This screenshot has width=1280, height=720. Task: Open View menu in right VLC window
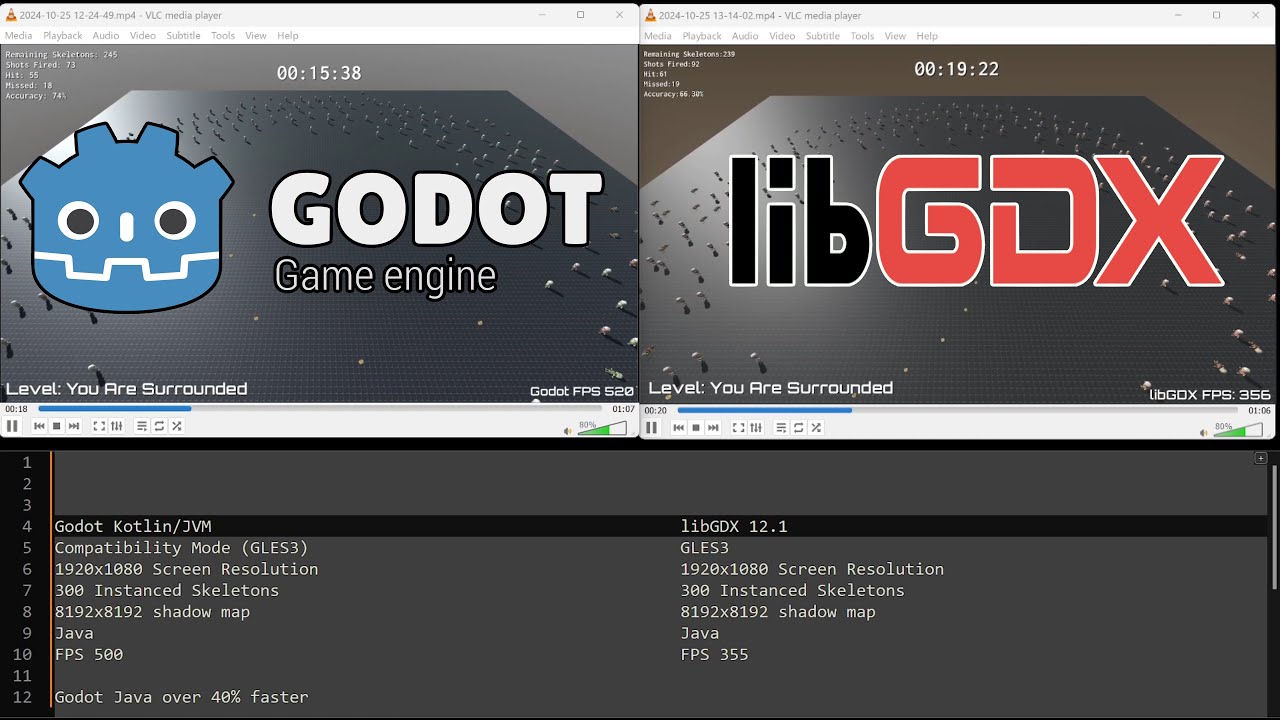coord(895,36)
